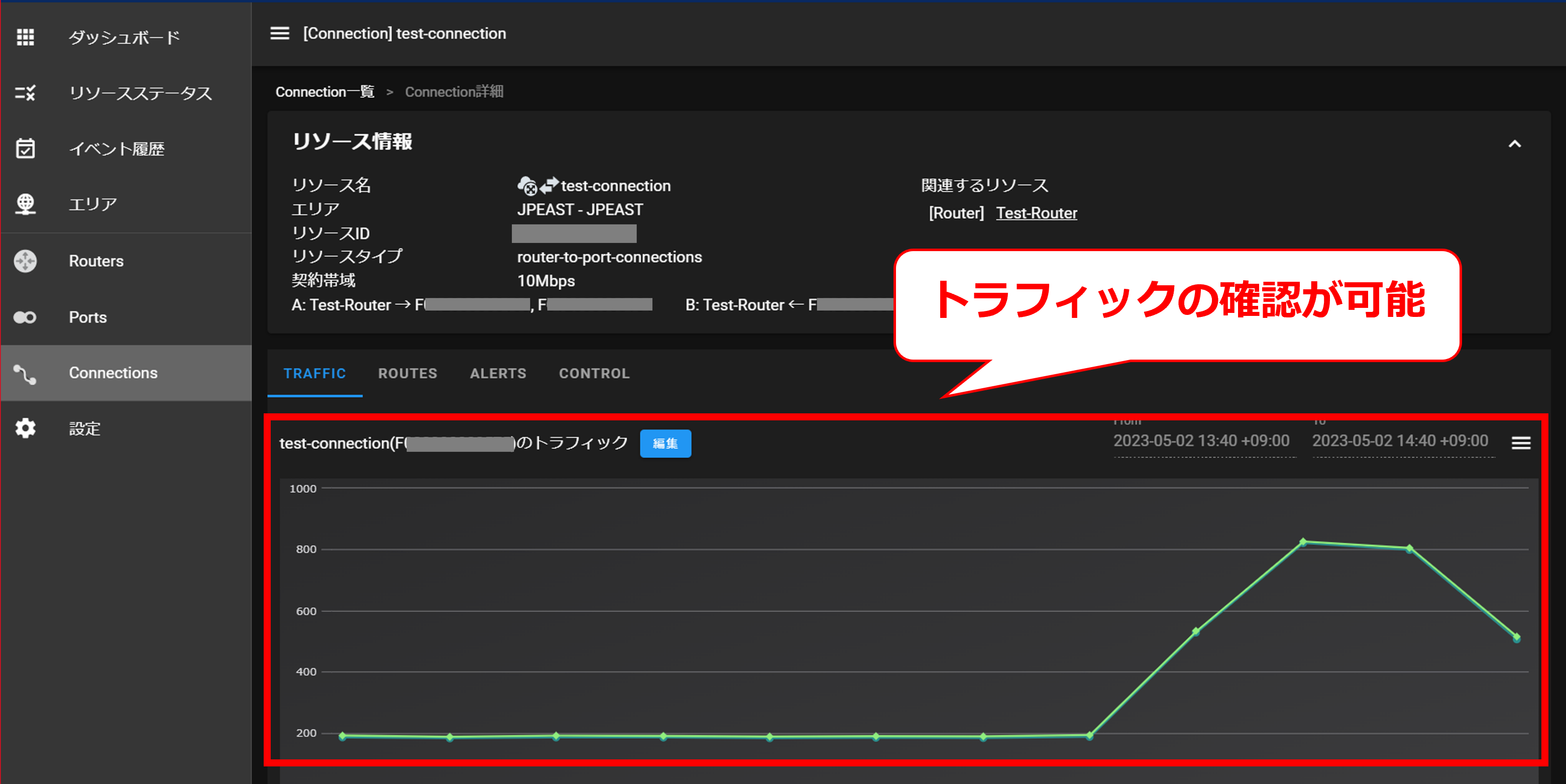
Task: Go back to the Connection一覧 breadcrumb
Action: 324,92
